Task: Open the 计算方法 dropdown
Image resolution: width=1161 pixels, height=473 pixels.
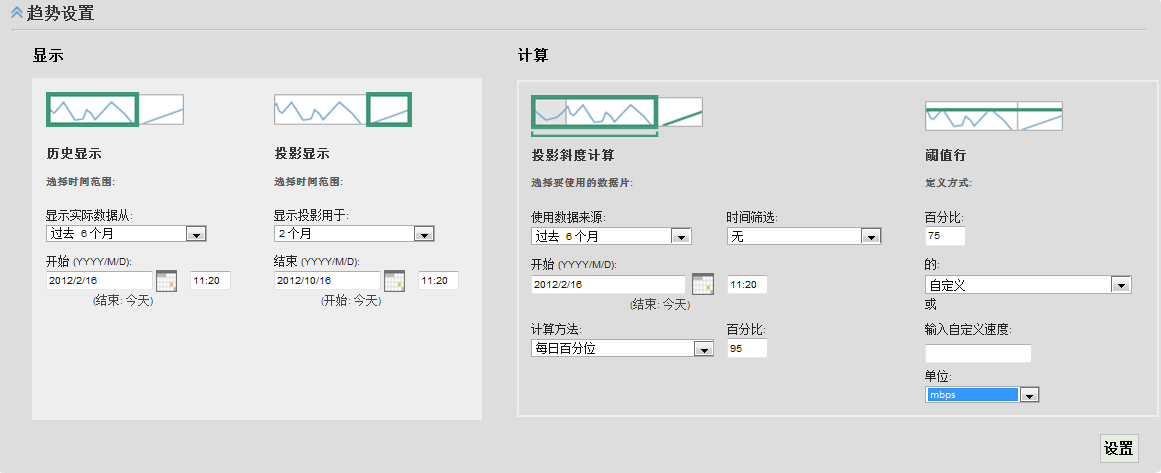Action: (x=703, y=349)
